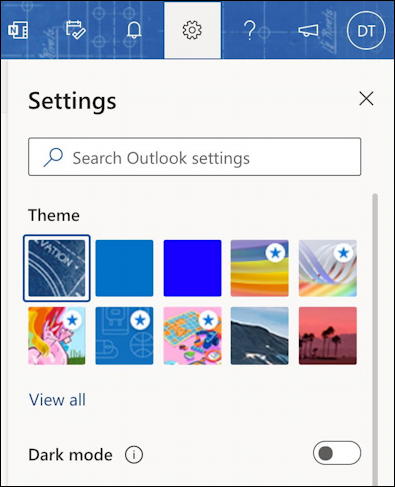
Task: Open My Day calendar checkmark icon
Action: (76, 30)
